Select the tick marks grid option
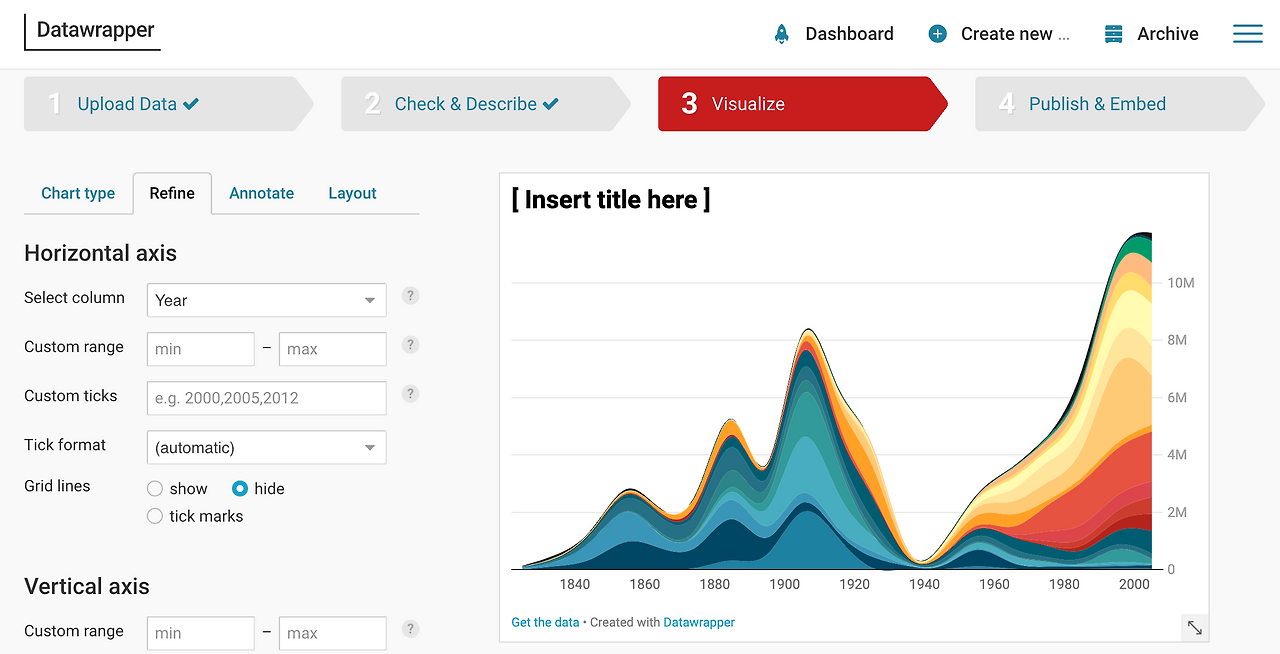1280x654 pixels. [155, 516]
